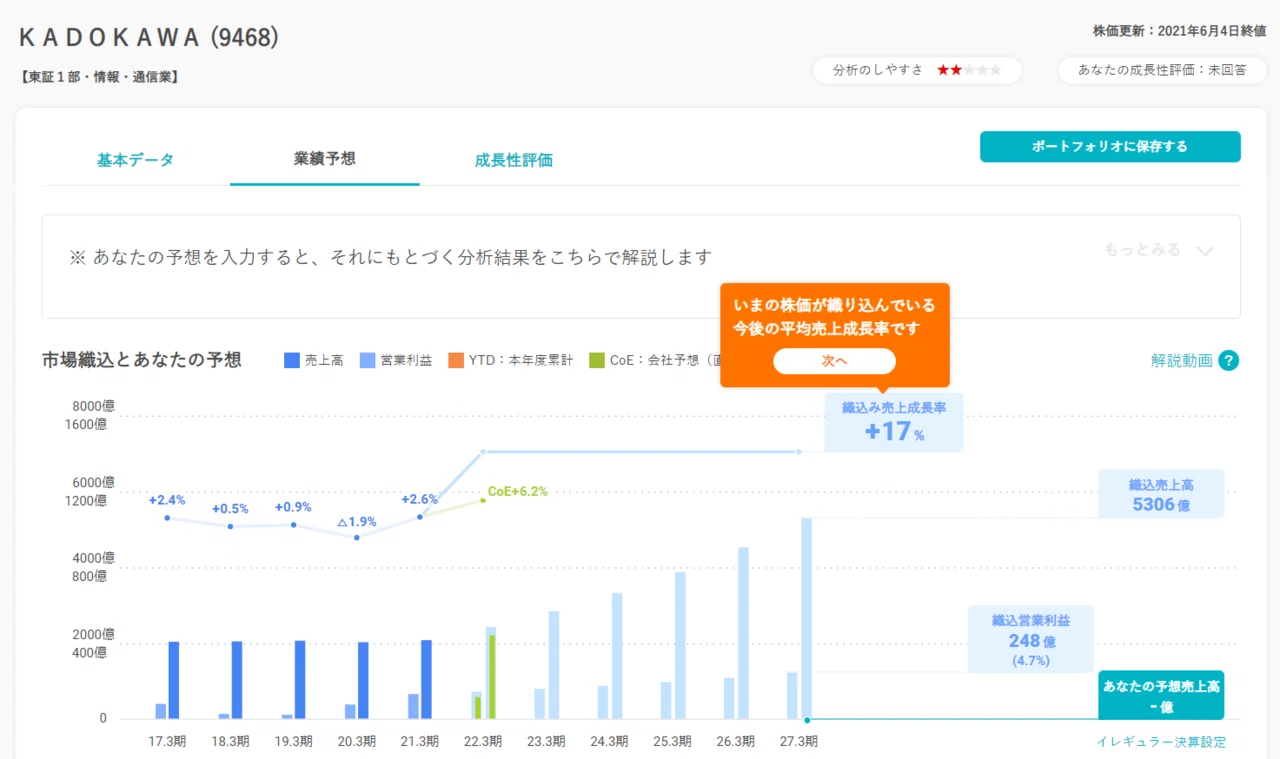1280x759 pixels.
Task: Click the green CoE+6.2% data point
Action: (x=483, y=499)
